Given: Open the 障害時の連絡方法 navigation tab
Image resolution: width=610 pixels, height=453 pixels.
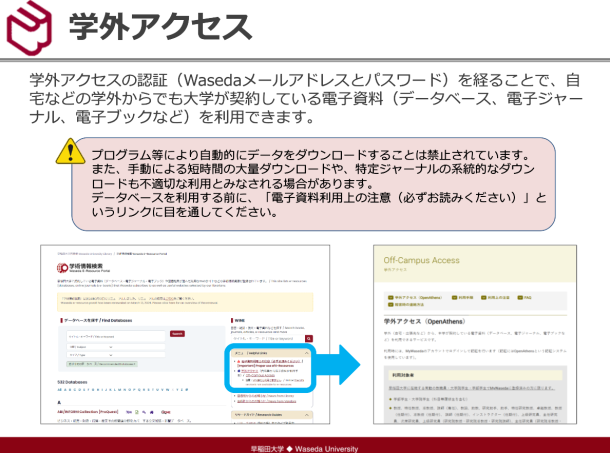Looking at the screenshot, I should (412, 306).
